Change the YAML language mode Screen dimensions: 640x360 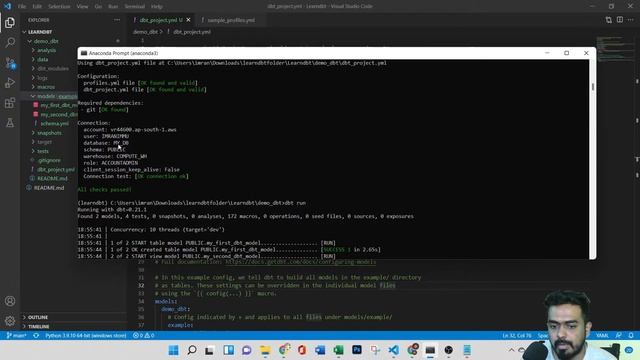[602, 336]
